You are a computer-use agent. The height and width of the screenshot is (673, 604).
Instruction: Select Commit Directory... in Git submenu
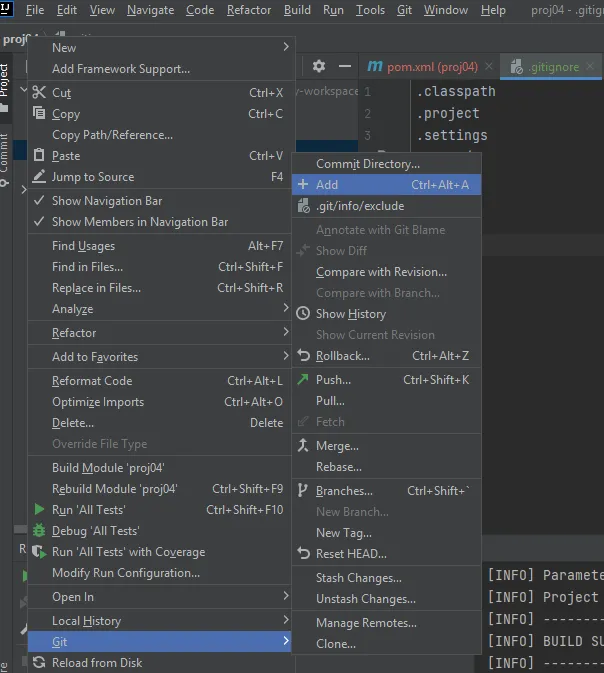pos(386,164)
